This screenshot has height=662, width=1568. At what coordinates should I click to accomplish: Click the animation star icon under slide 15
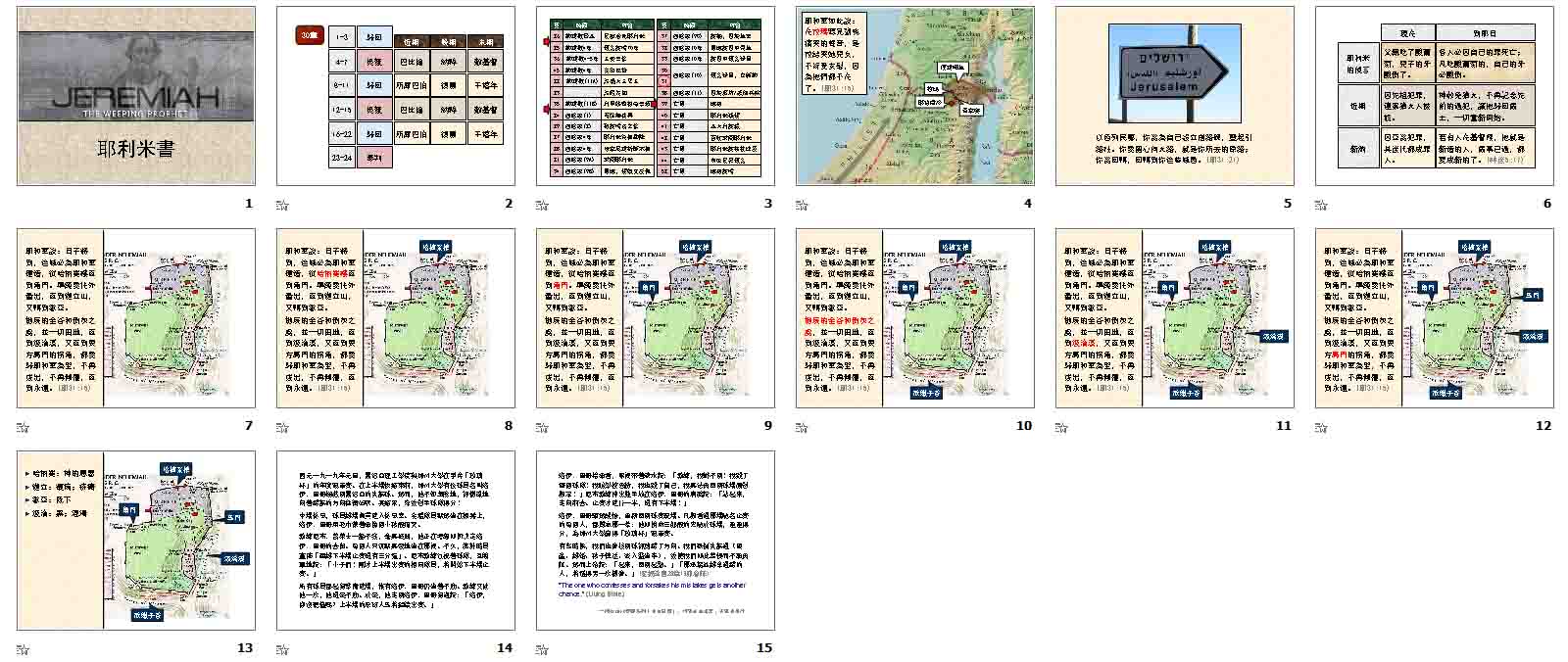[x=542, y=649]
